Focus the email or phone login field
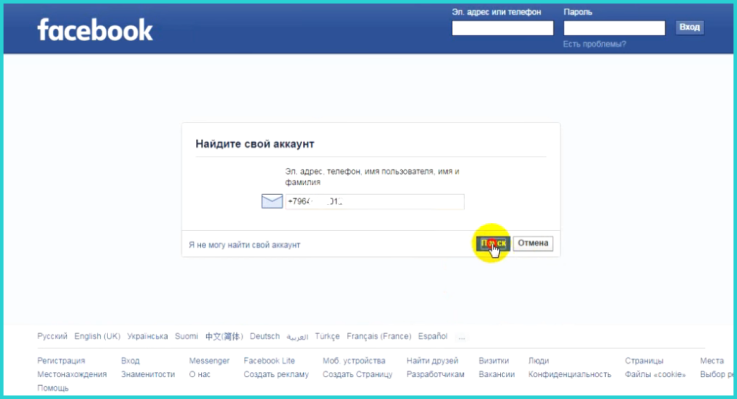 (502, 28)
